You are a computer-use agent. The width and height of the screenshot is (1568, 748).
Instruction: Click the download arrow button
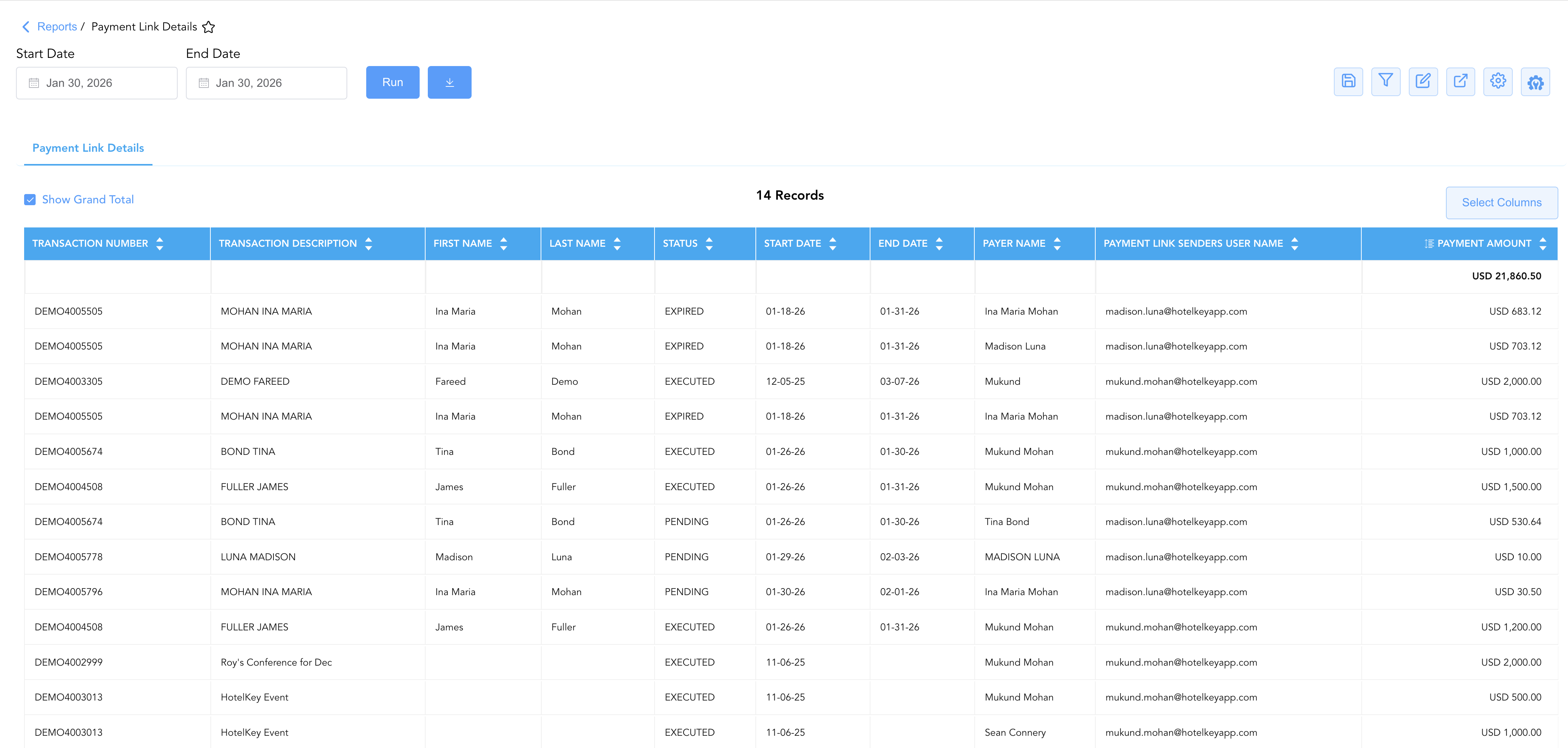[x=449, y=82]
